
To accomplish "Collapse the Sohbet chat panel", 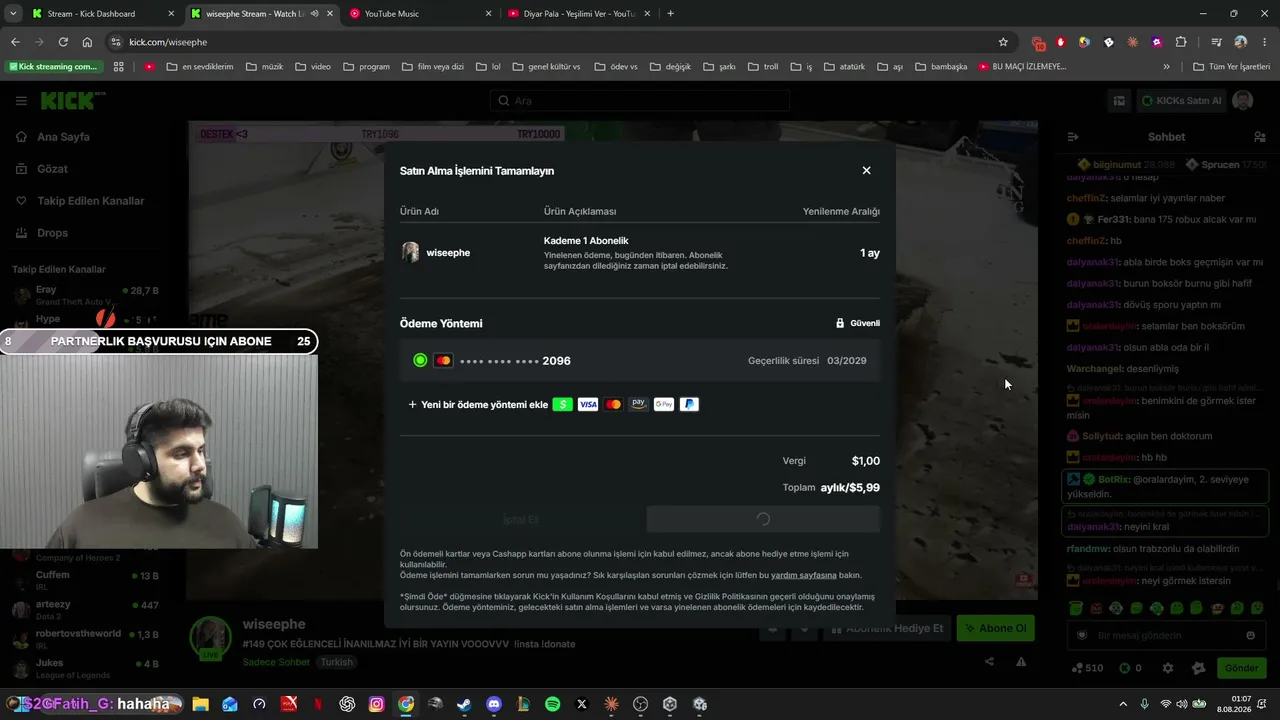I will 1073,137.
